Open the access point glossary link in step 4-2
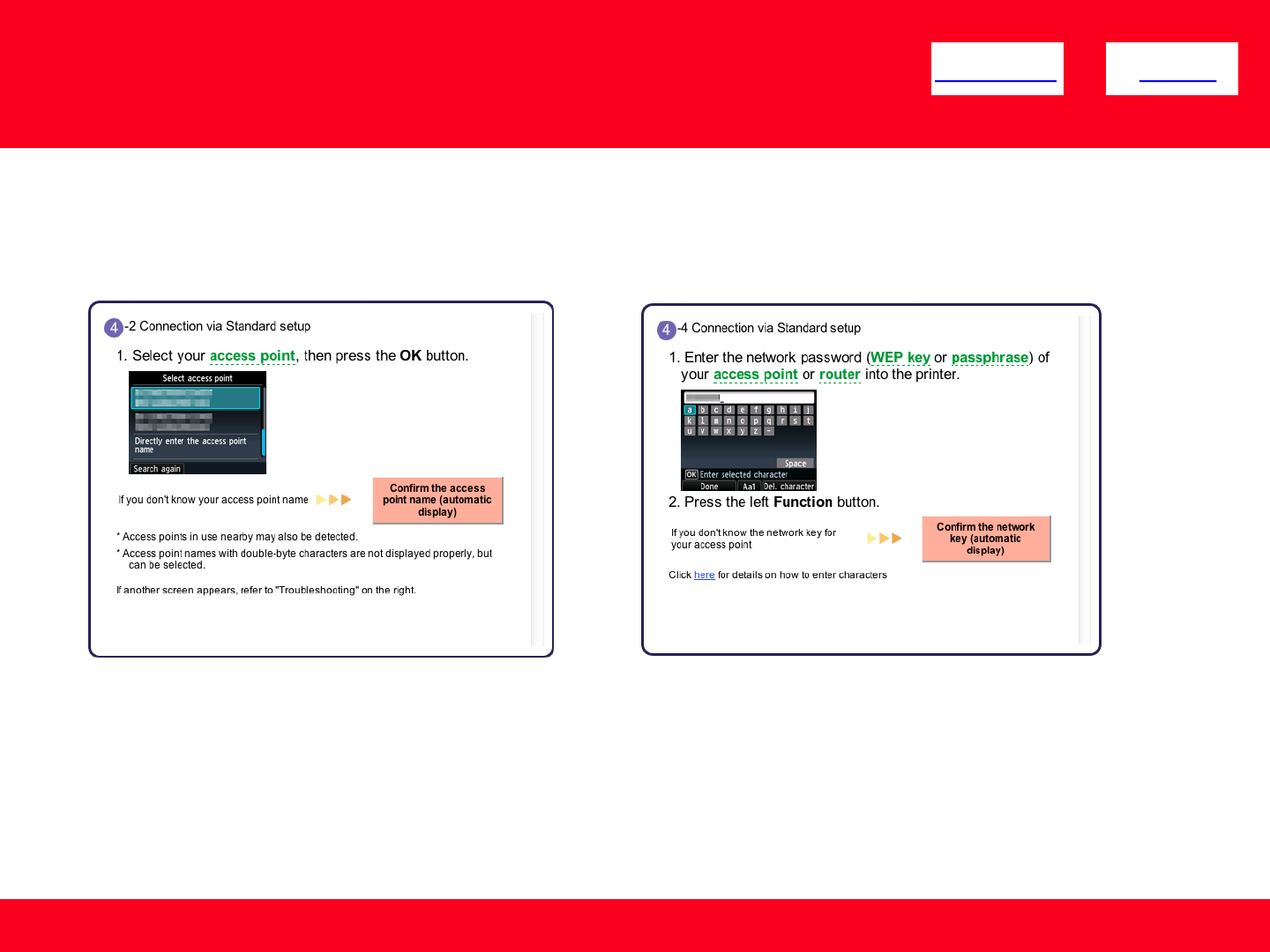1270x952 pixels. 252,356
